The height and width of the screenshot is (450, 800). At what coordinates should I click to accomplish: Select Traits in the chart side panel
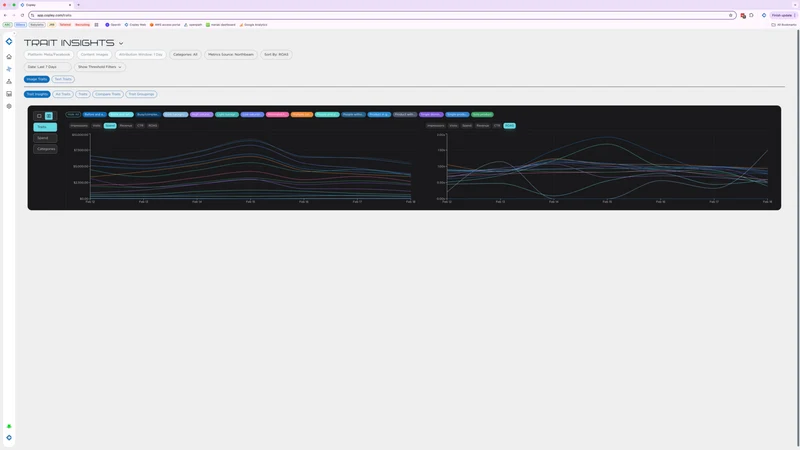[x=45, y=127]
